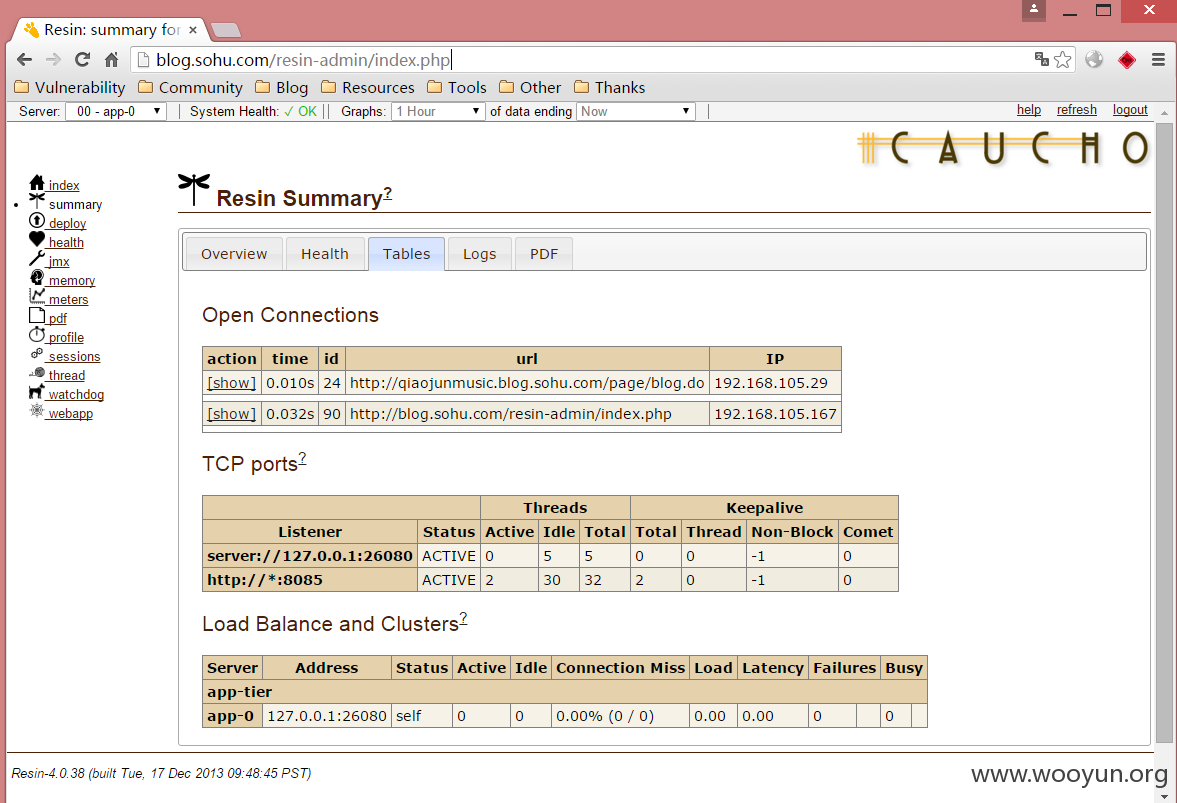Click the CAUCHO logo

[1004, 148]
